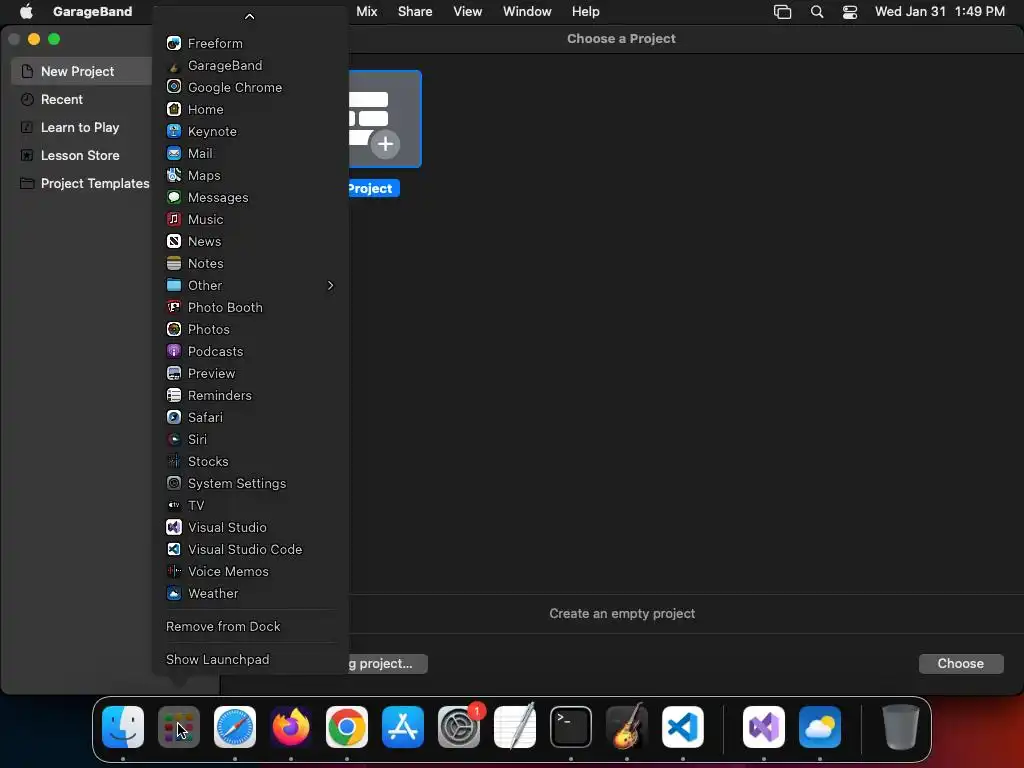Screen dimensions: 1024x768
Task: Click the Choose button
Action: 961,664
